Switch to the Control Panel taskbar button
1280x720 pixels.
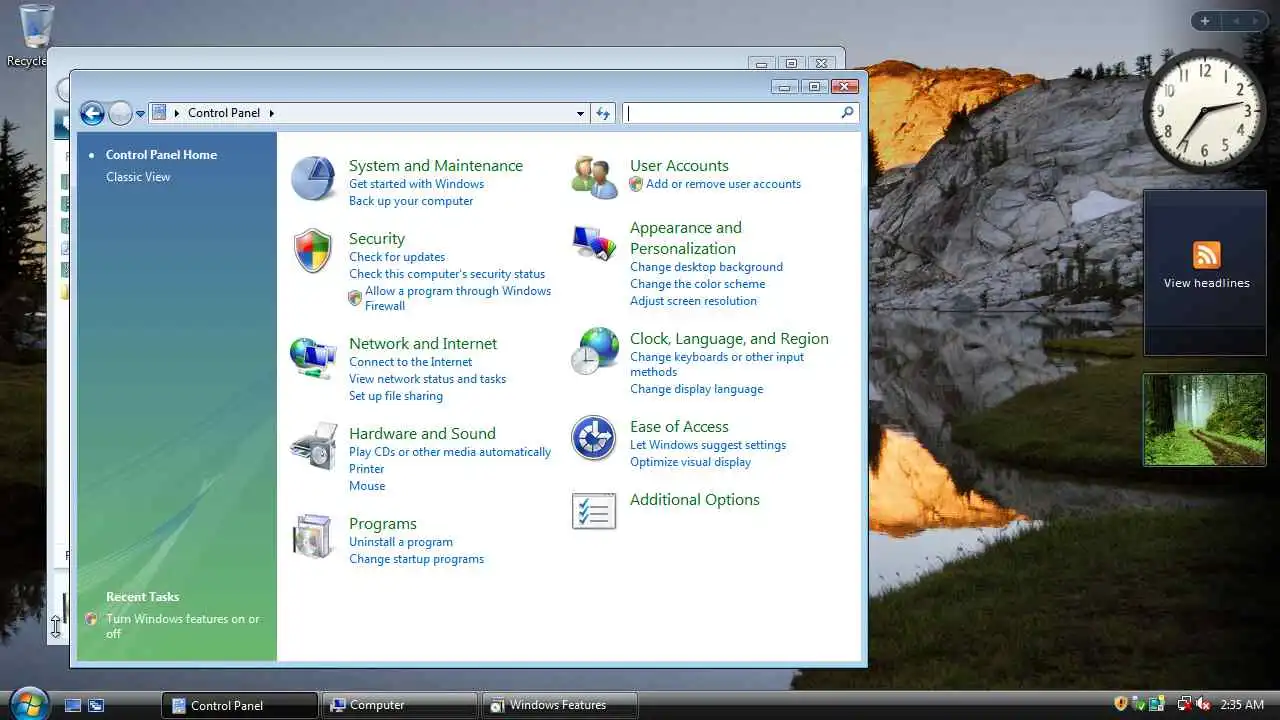point(240,705)
